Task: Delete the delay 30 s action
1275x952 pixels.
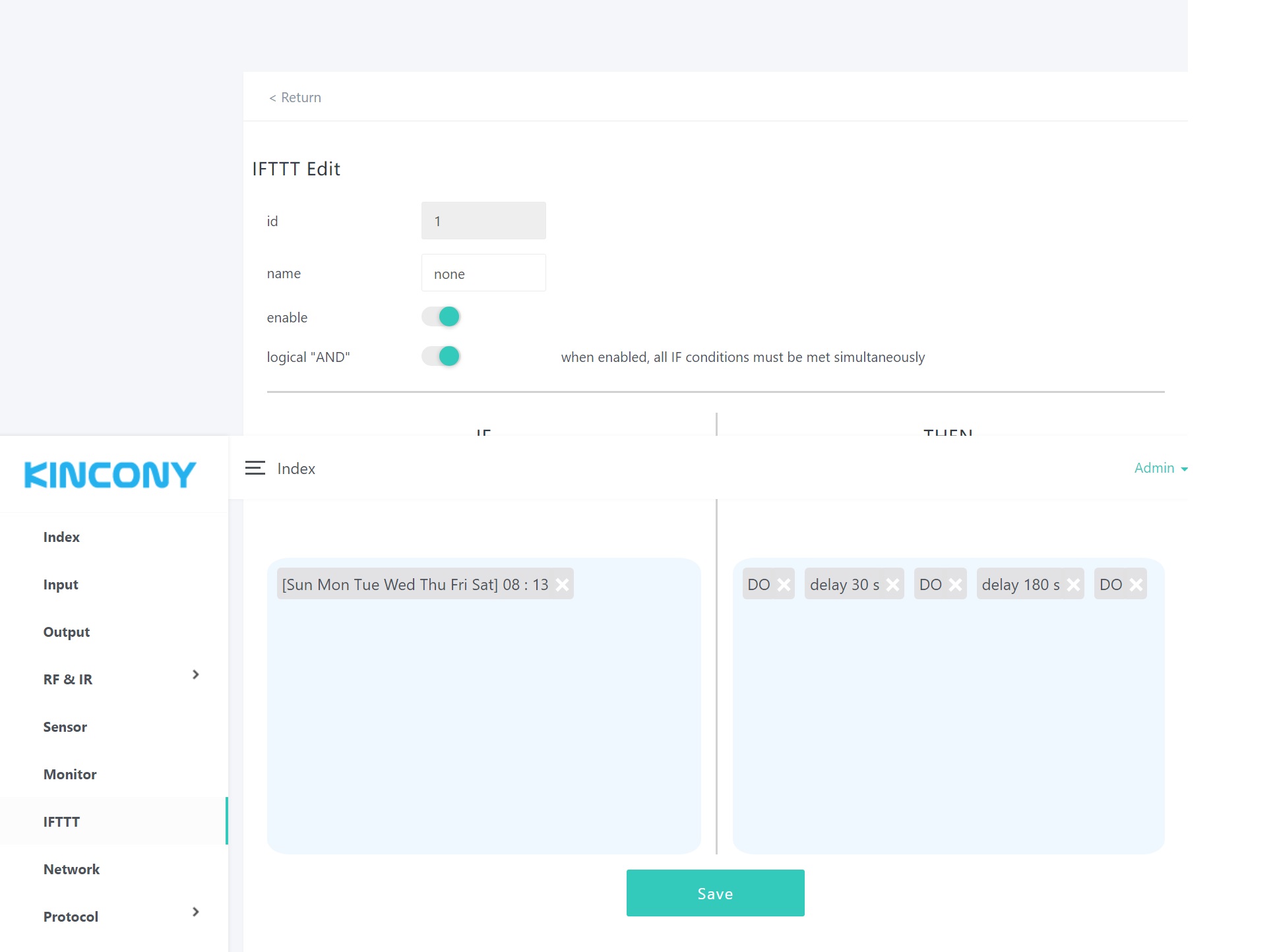Action: pos(892,585)
